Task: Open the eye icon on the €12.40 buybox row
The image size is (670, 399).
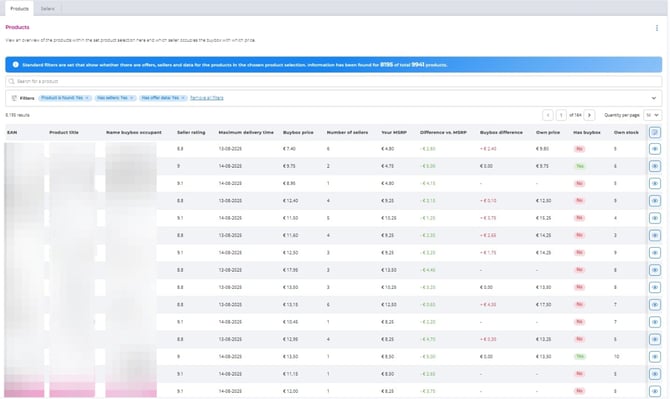Action: coord(654,201)
